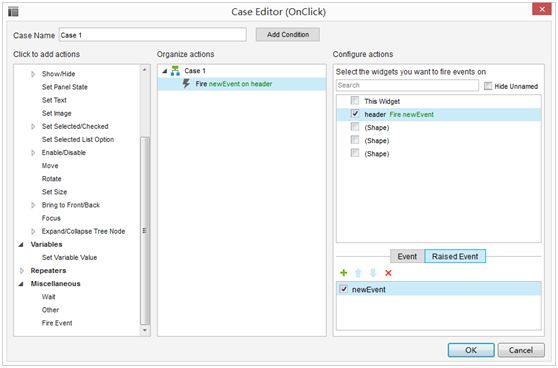Click the Case 1 flow diagram icon

point(175,70)
